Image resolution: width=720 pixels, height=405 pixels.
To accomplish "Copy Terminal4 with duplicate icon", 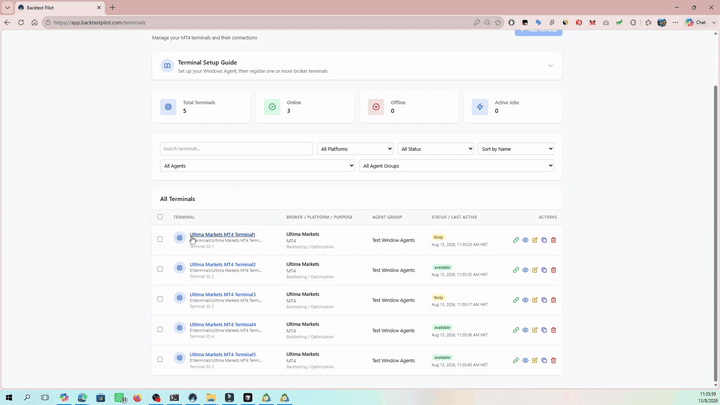I will pos(544,330).
